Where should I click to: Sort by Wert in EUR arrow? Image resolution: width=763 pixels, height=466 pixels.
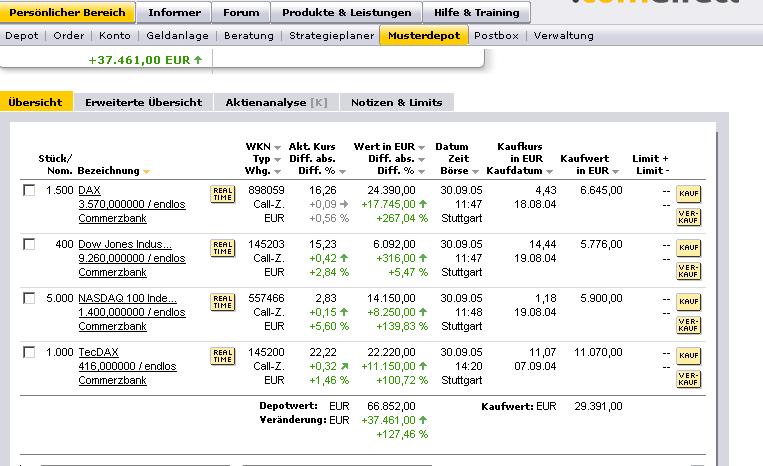pyautogui.click(x=422, y=147)
